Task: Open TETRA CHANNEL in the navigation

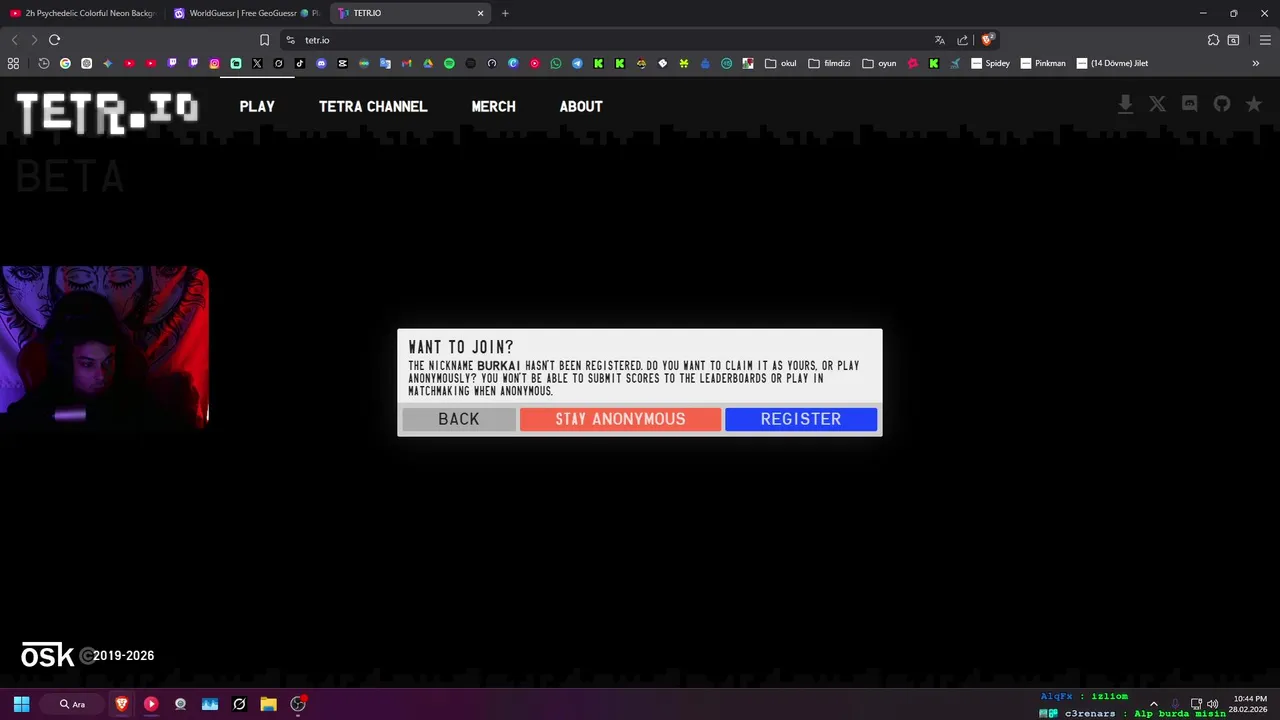Action: click(373, 106)
